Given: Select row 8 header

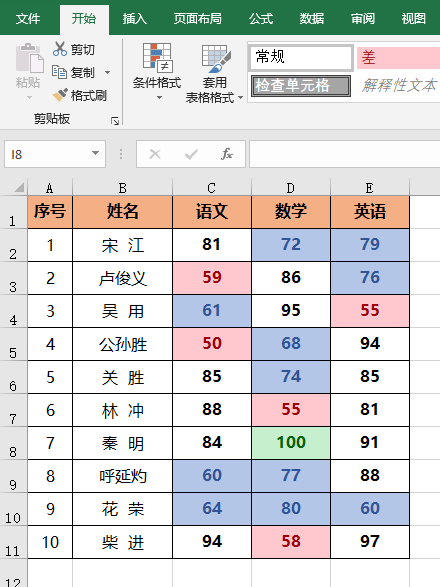Looking at the screenshot, I should [13, 443].
